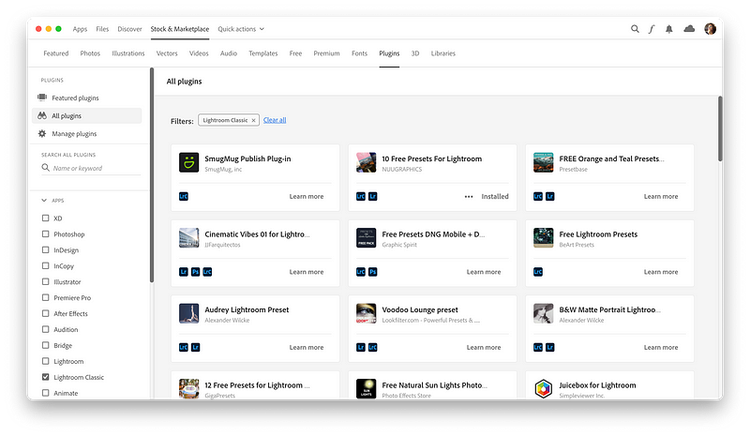Open the Quick actions dropdown

click(x=241, y=29)
